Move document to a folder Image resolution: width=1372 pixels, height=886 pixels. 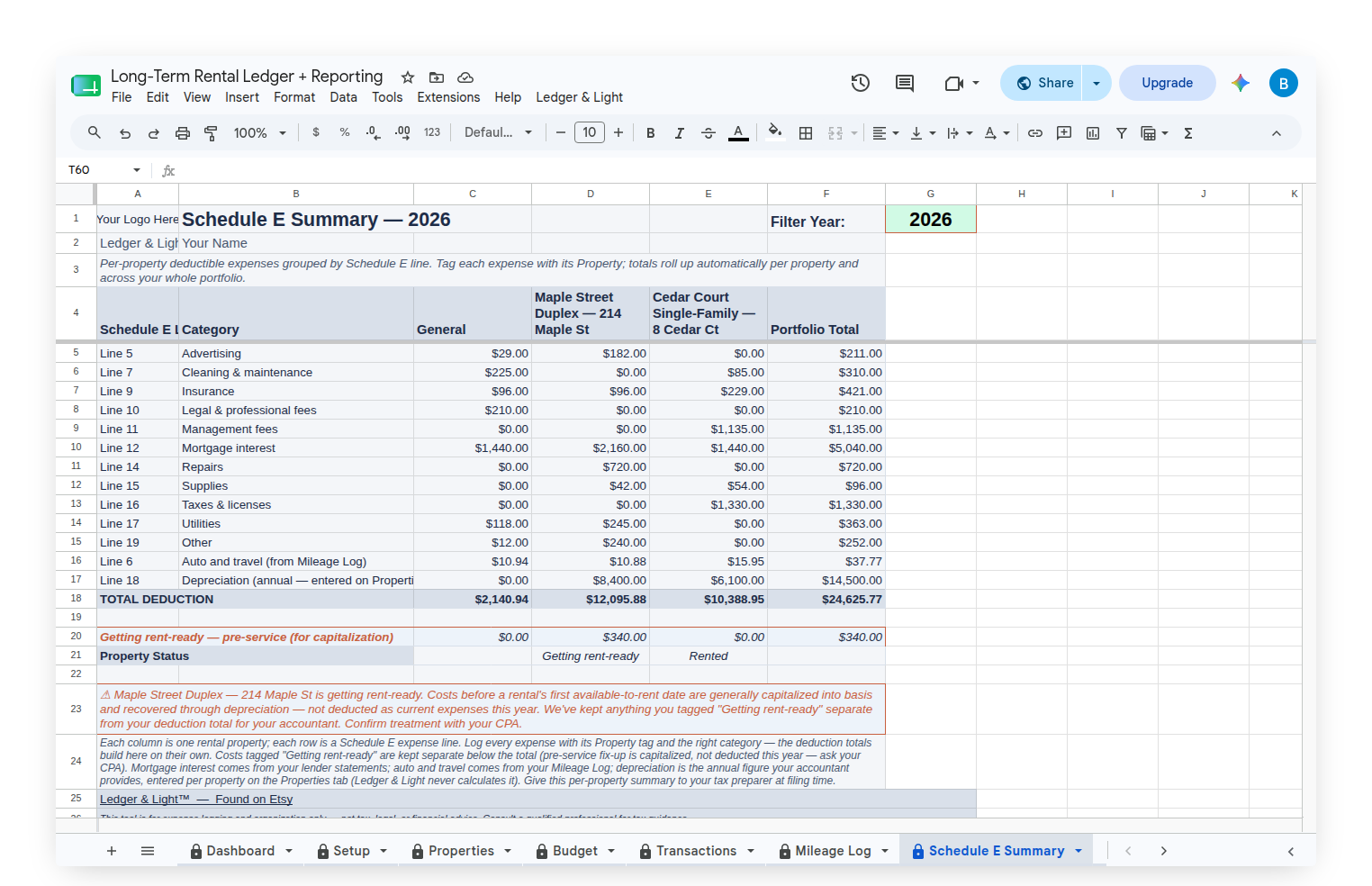point(437,77)
